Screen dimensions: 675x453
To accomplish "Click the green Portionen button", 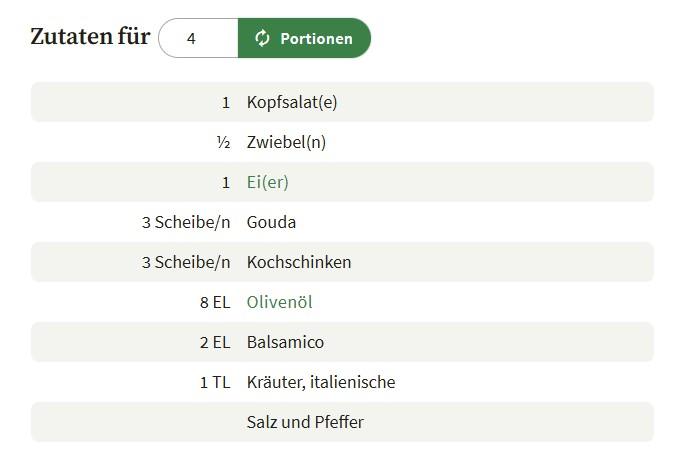I will tap(304, 38).
